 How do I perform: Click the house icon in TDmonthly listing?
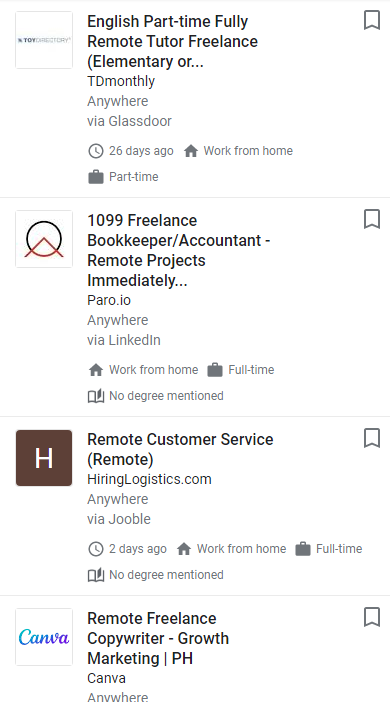point(191,151)
